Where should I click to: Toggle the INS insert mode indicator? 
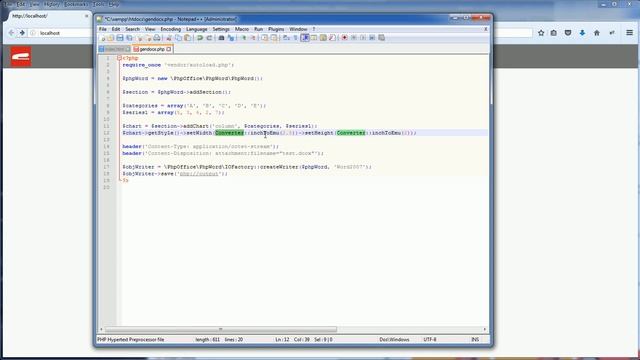[475, 339]
